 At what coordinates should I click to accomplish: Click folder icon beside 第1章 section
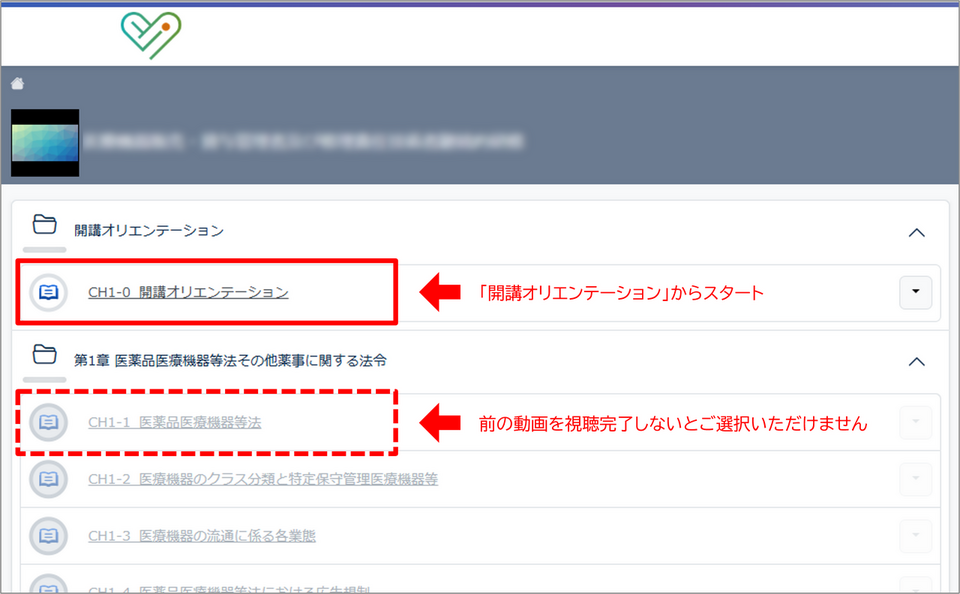point(44,354)
